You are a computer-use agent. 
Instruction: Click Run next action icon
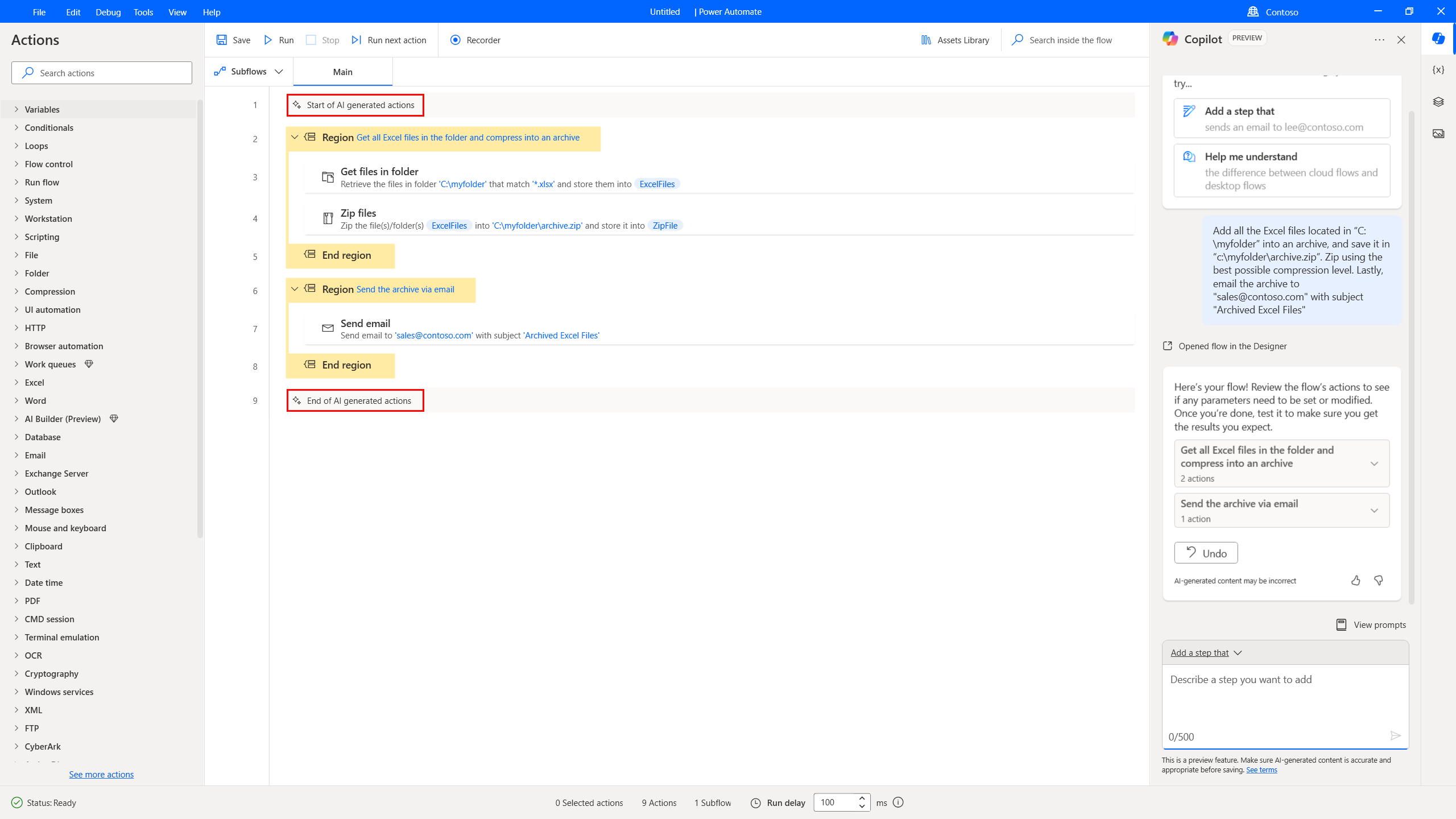[357, 40]
